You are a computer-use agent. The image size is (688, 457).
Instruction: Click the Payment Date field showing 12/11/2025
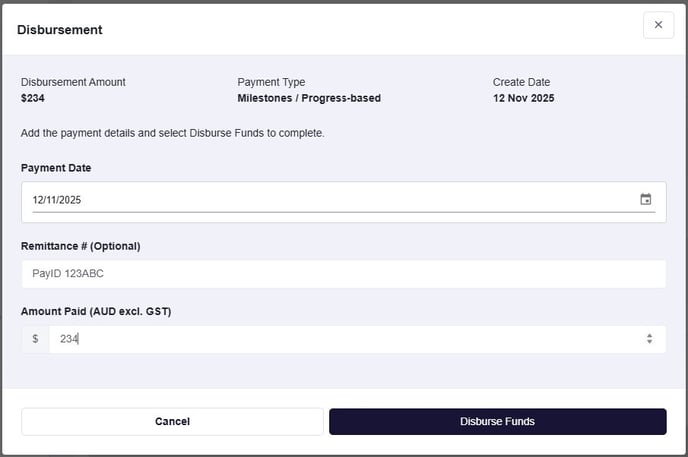click(x=300, y=200)
